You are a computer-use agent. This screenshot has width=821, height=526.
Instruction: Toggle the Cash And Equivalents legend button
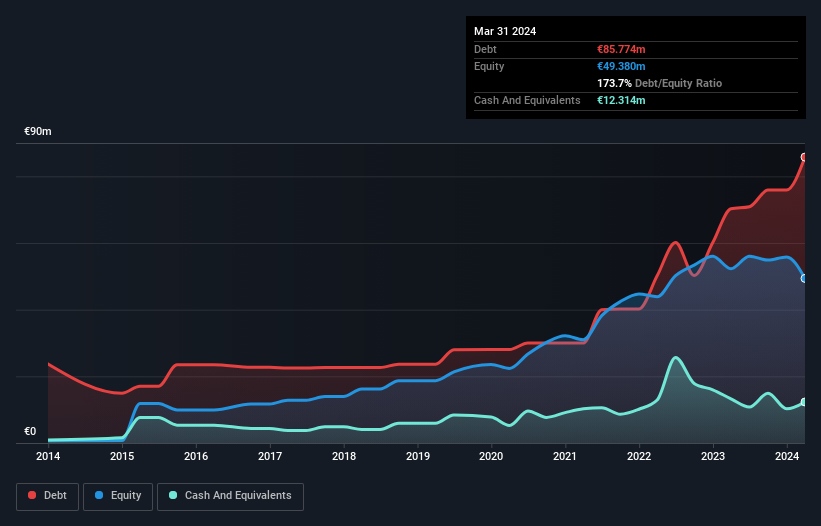click(230, 496)
